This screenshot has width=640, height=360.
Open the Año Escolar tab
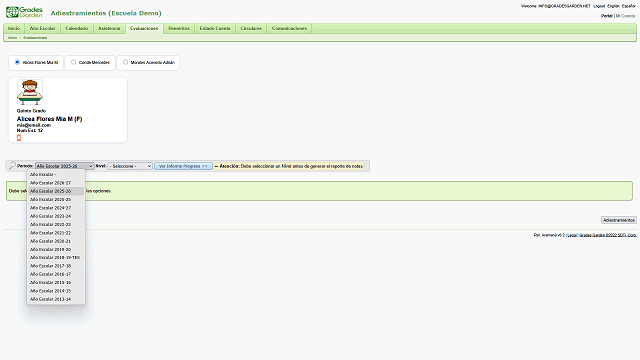coord(42,28)
